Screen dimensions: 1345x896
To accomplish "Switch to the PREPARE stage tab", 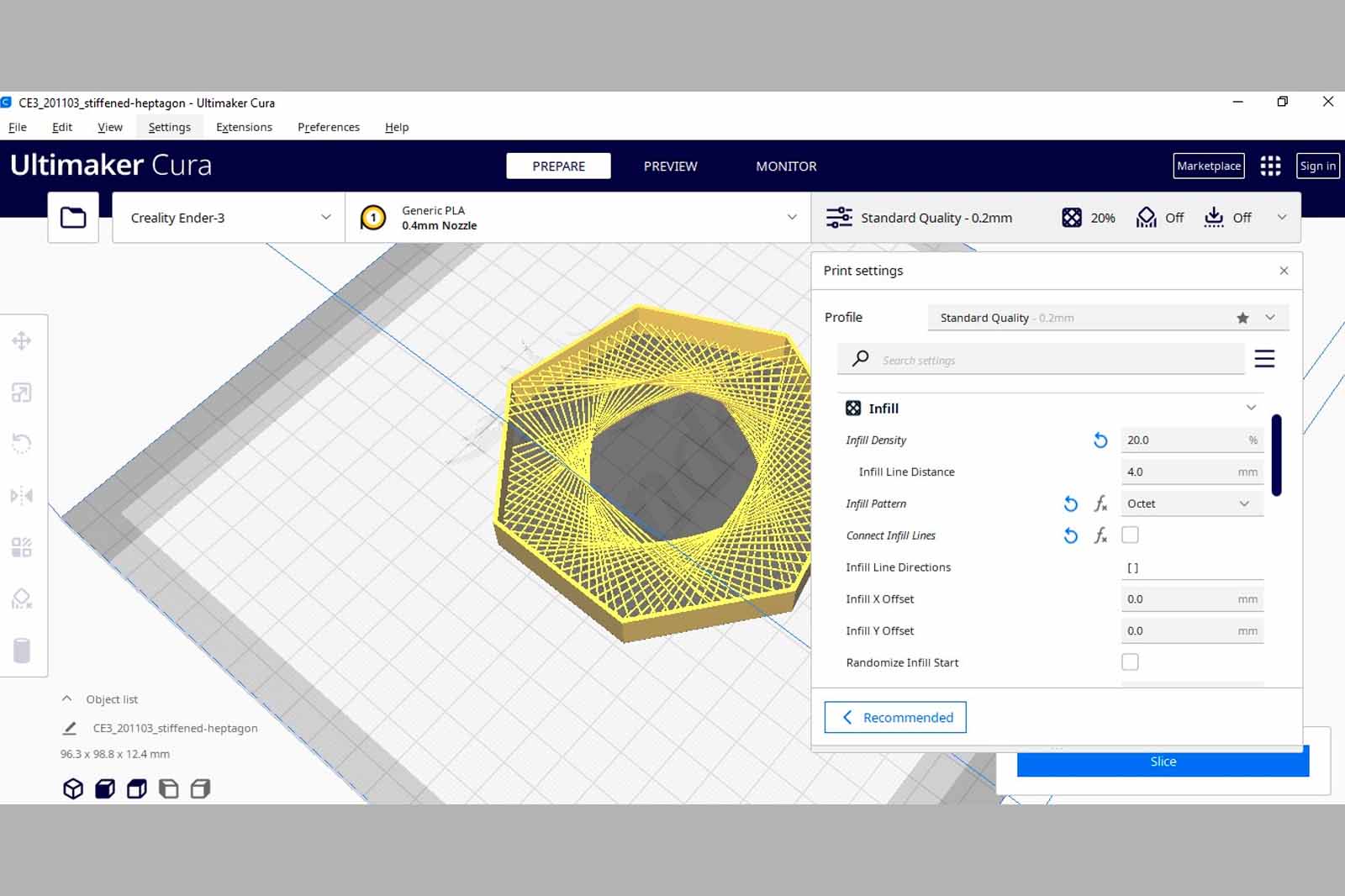I will coord(558,166).
